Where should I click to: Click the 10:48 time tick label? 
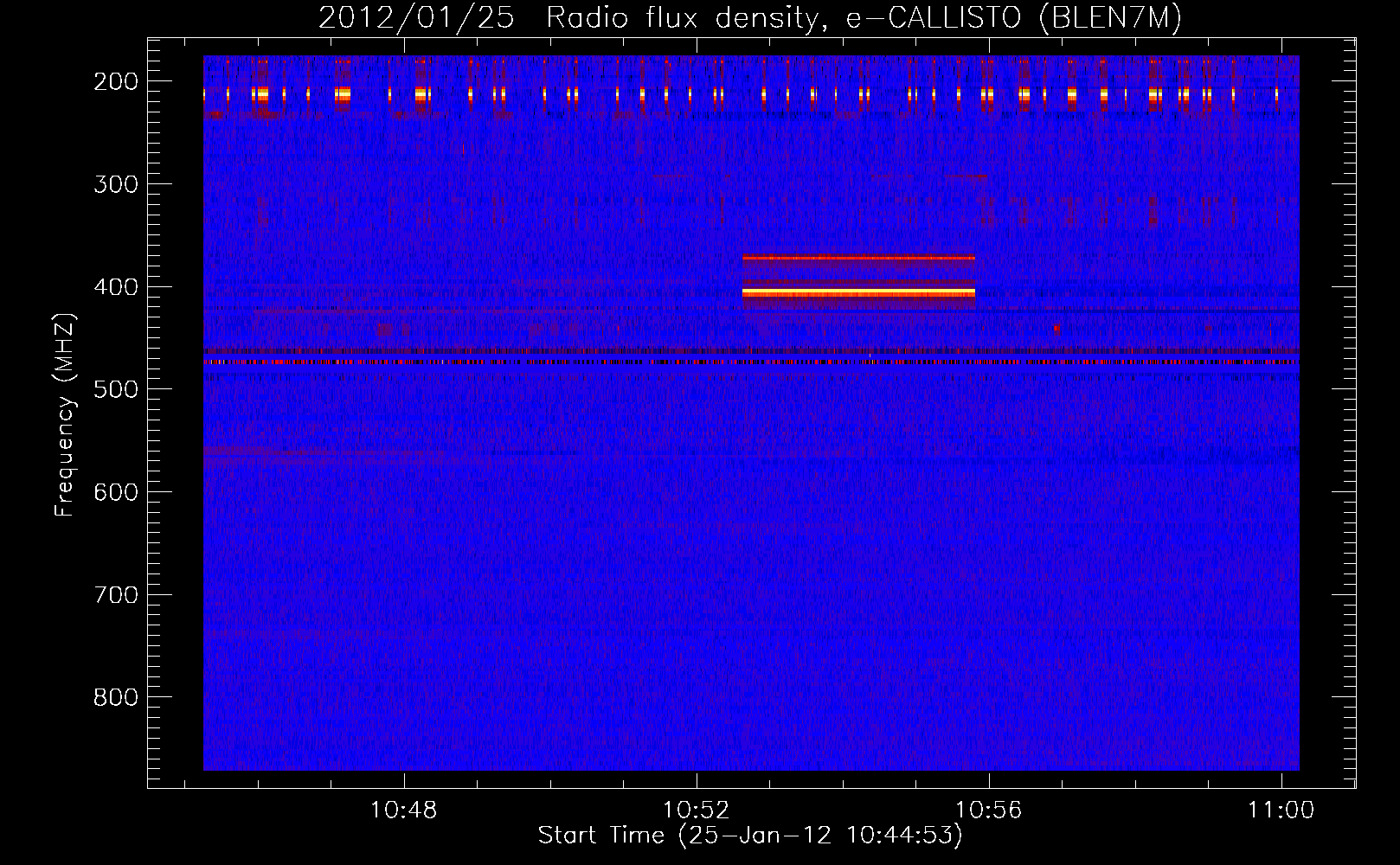point(404,811)
